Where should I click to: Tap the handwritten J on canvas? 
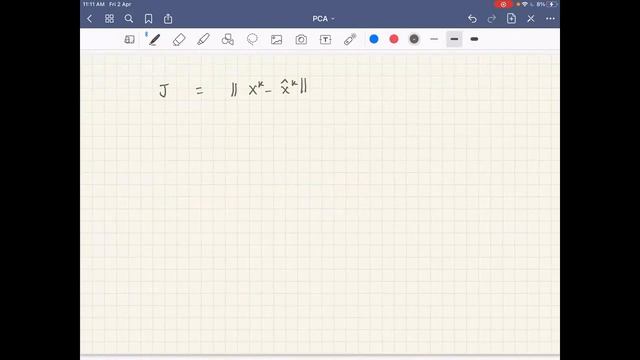(x=164, y=90)
